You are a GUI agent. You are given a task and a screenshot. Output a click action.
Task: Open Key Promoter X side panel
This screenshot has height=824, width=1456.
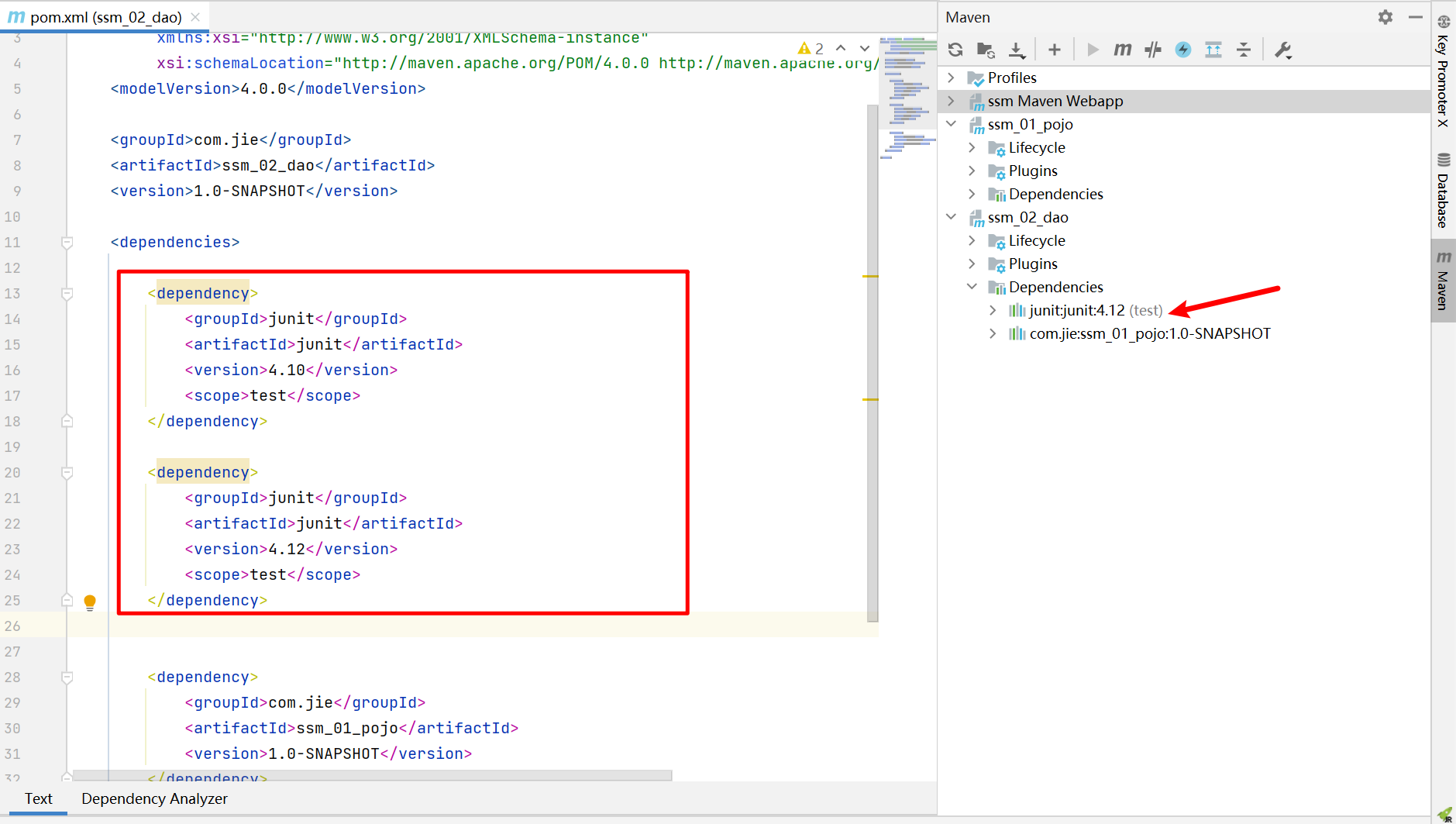1443,71
